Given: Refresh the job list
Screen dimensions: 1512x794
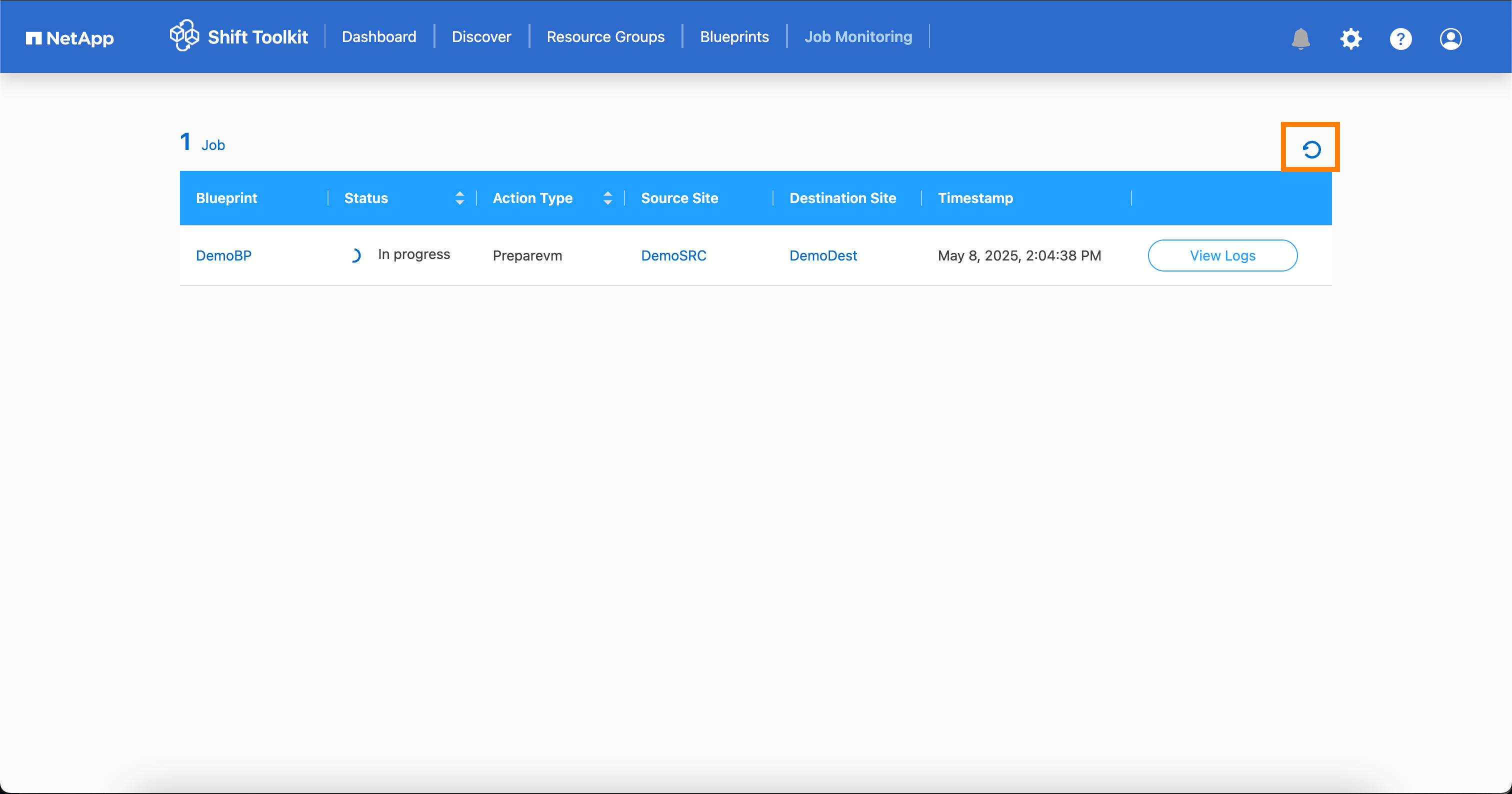Looking at the screenshot, I should (x=1311, y=149).
